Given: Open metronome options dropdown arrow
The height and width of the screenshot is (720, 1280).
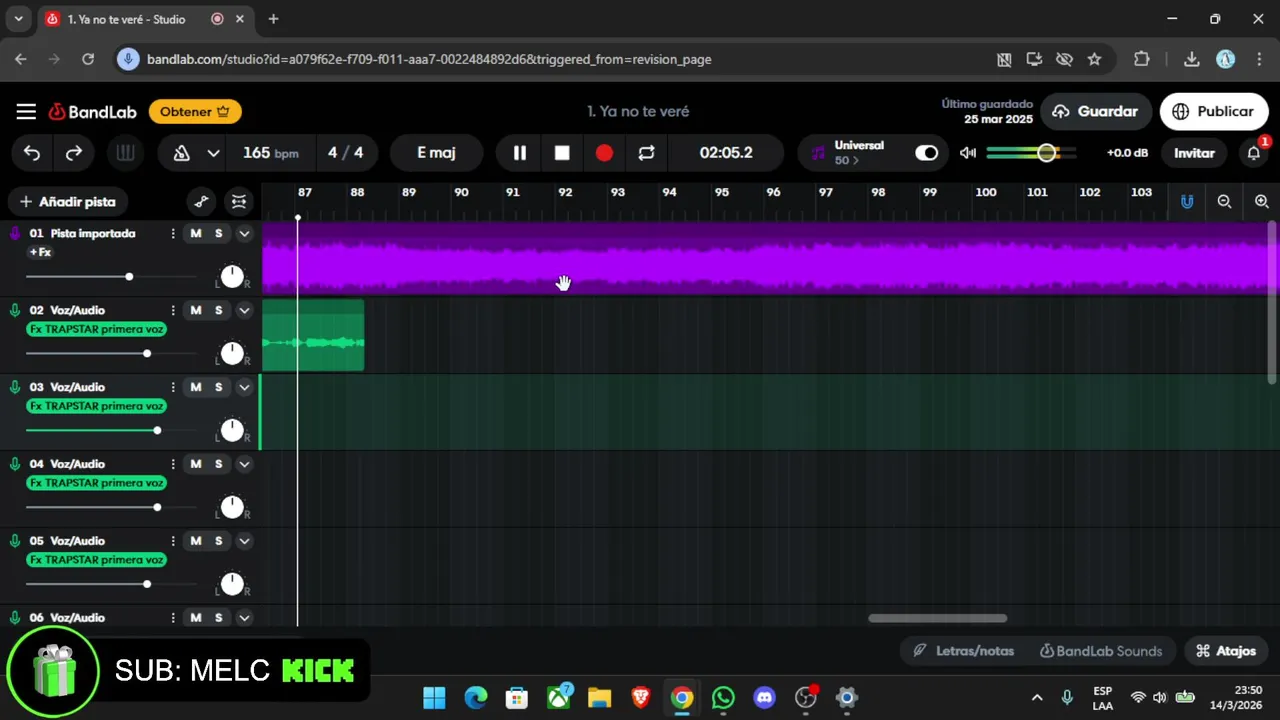Looking at the screenshot, I should [x=213, y=153].
